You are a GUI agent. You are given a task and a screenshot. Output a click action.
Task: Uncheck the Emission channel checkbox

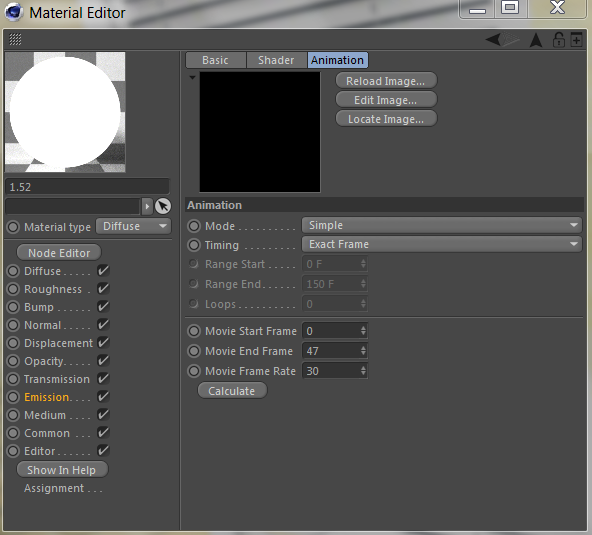(103, 396)
